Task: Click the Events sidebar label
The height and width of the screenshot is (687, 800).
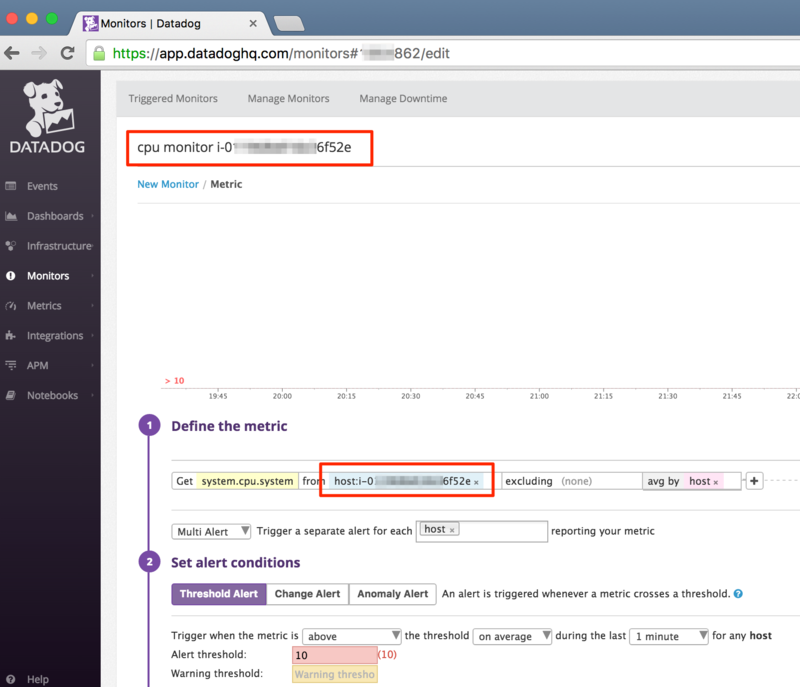Action: pyautogui.click(x=42, y=186)
